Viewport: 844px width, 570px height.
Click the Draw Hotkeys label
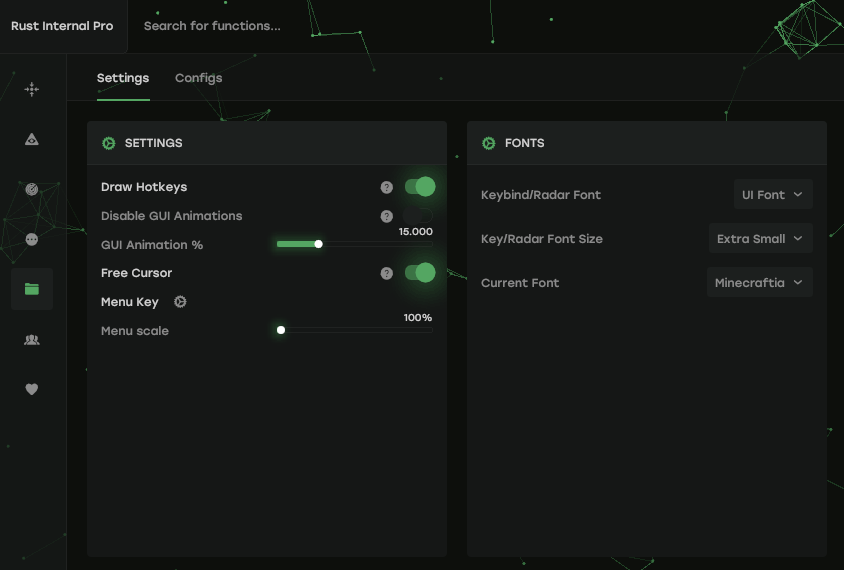pyautogui.click(x=144, y=187)
